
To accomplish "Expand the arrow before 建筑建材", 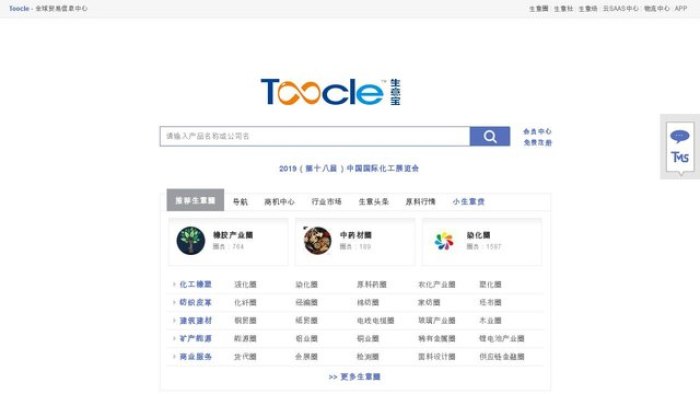I will pos(174,320).
